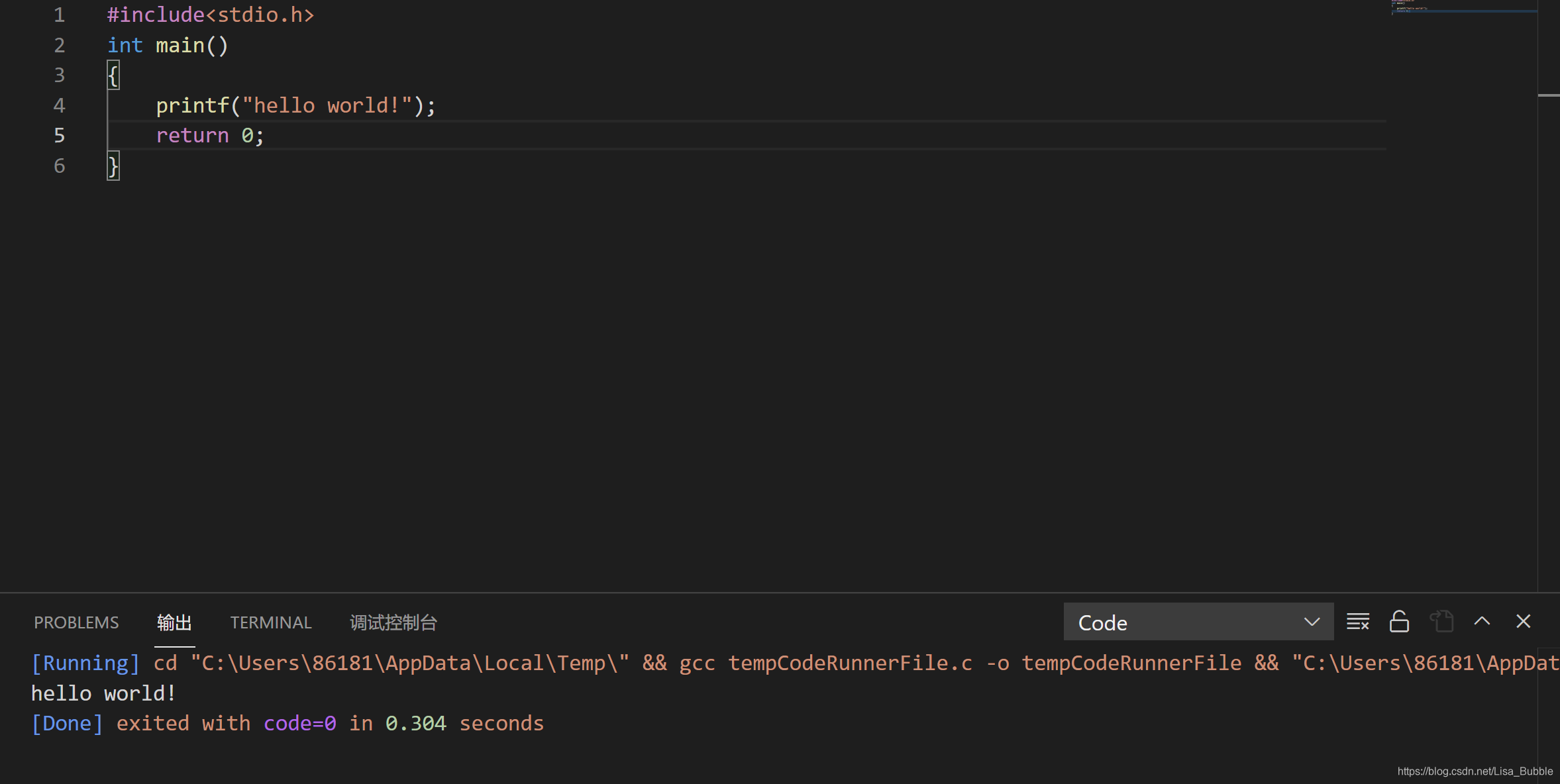Click the [Done] label in output
Screen dimensions: 1560x784
68,723
